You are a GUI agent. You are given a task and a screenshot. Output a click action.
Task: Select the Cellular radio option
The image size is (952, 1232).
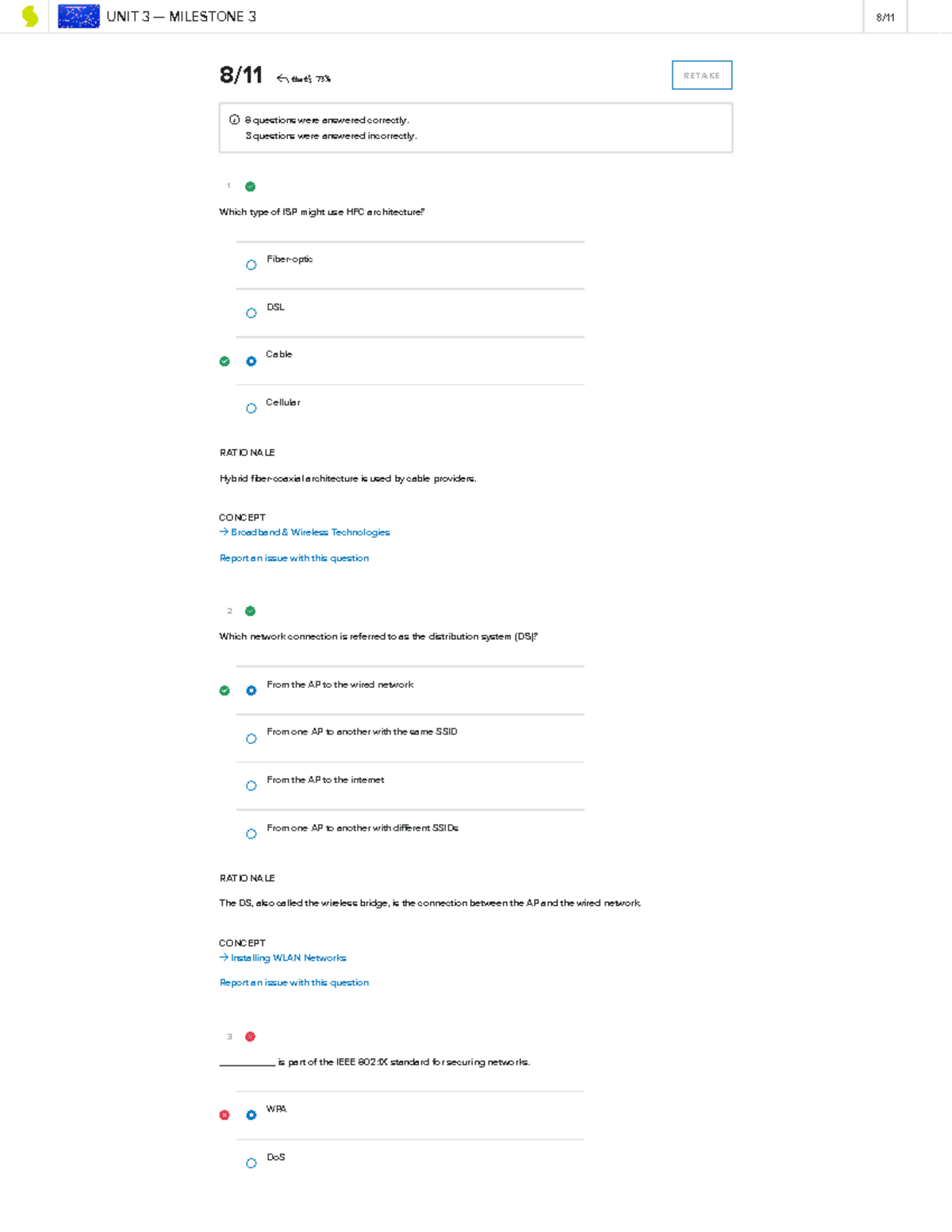[x=251, y=409]
